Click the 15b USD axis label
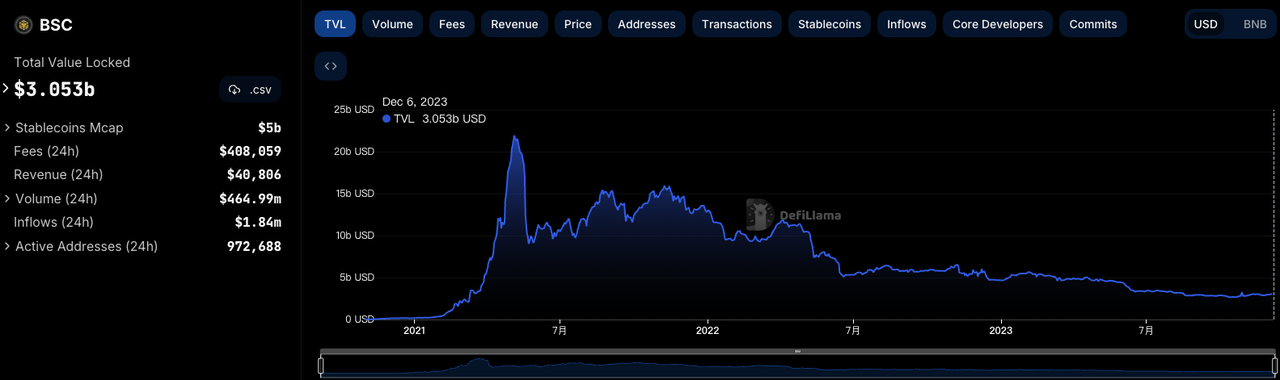The image size is (1280, 380). (x=354, y=193)
